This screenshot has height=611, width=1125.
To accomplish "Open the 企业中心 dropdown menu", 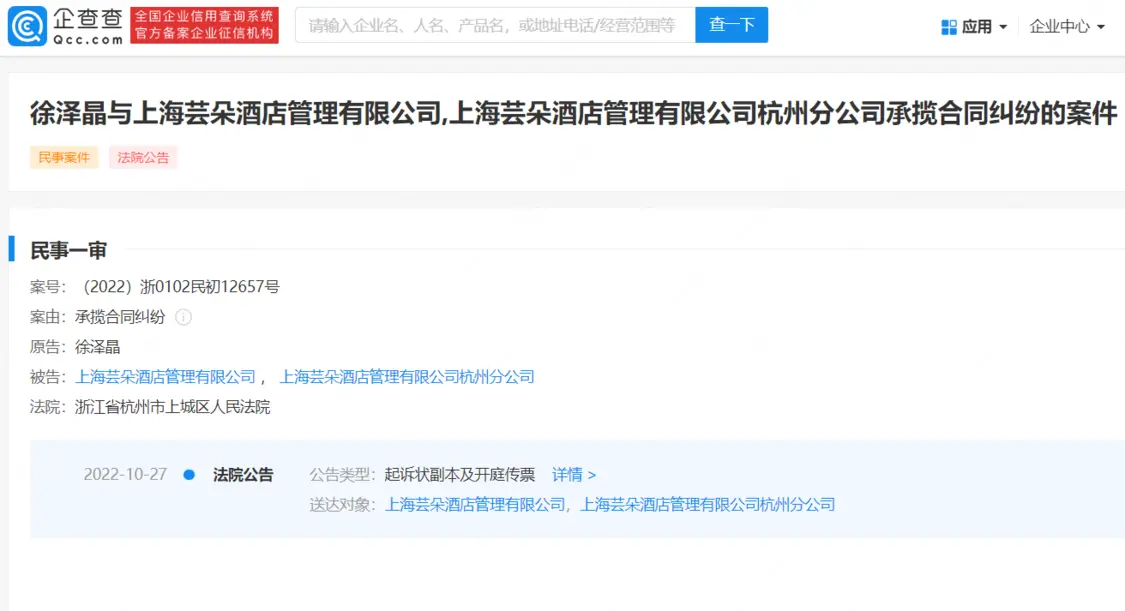I will tap(1067, 27).
